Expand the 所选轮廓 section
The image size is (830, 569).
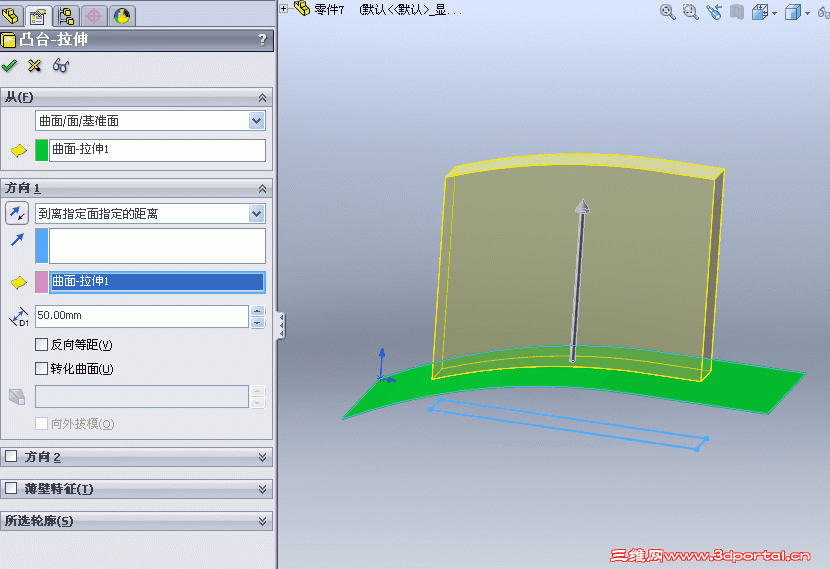(262, 521)
